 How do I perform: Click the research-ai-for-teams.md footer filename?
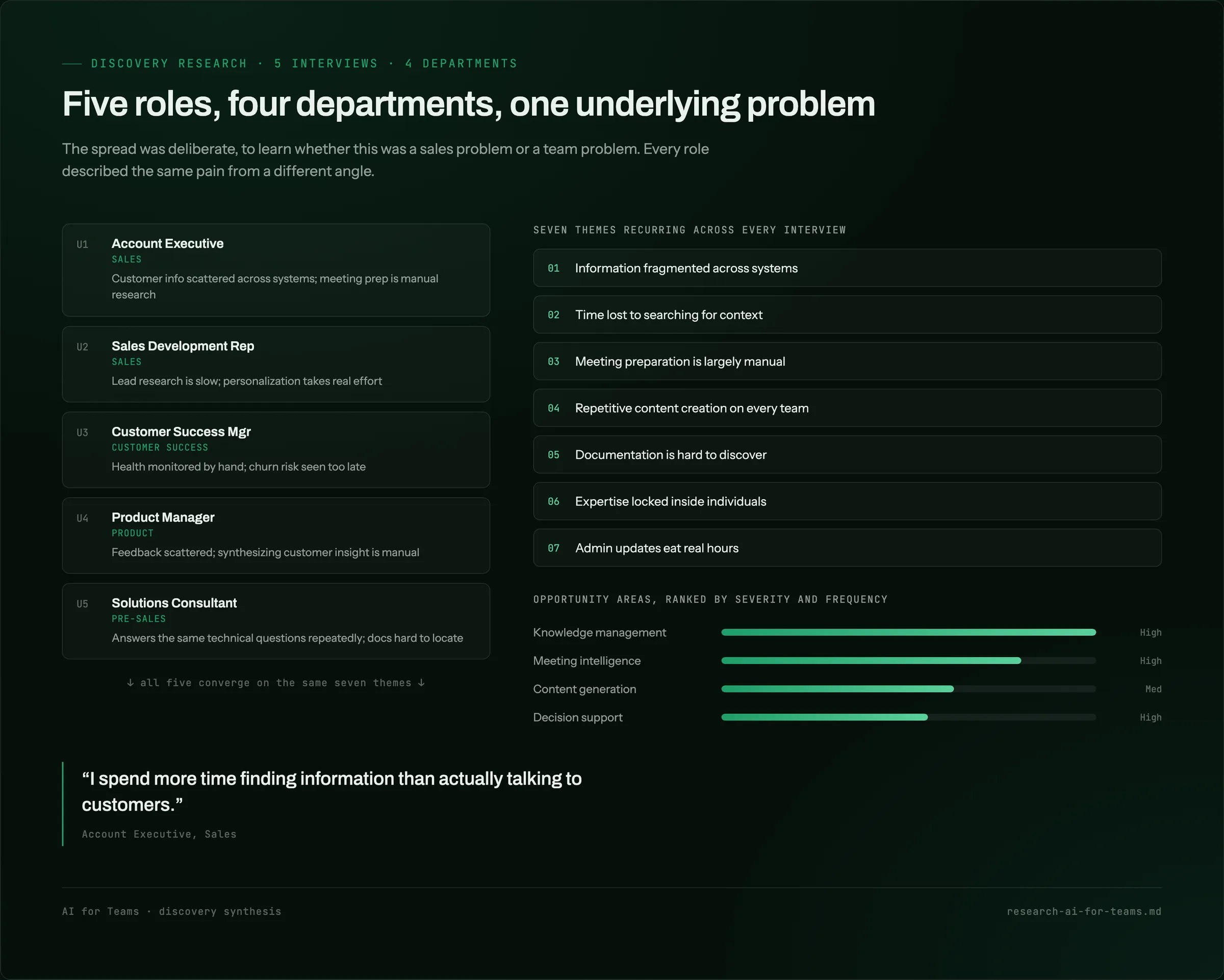point(1084,911)
